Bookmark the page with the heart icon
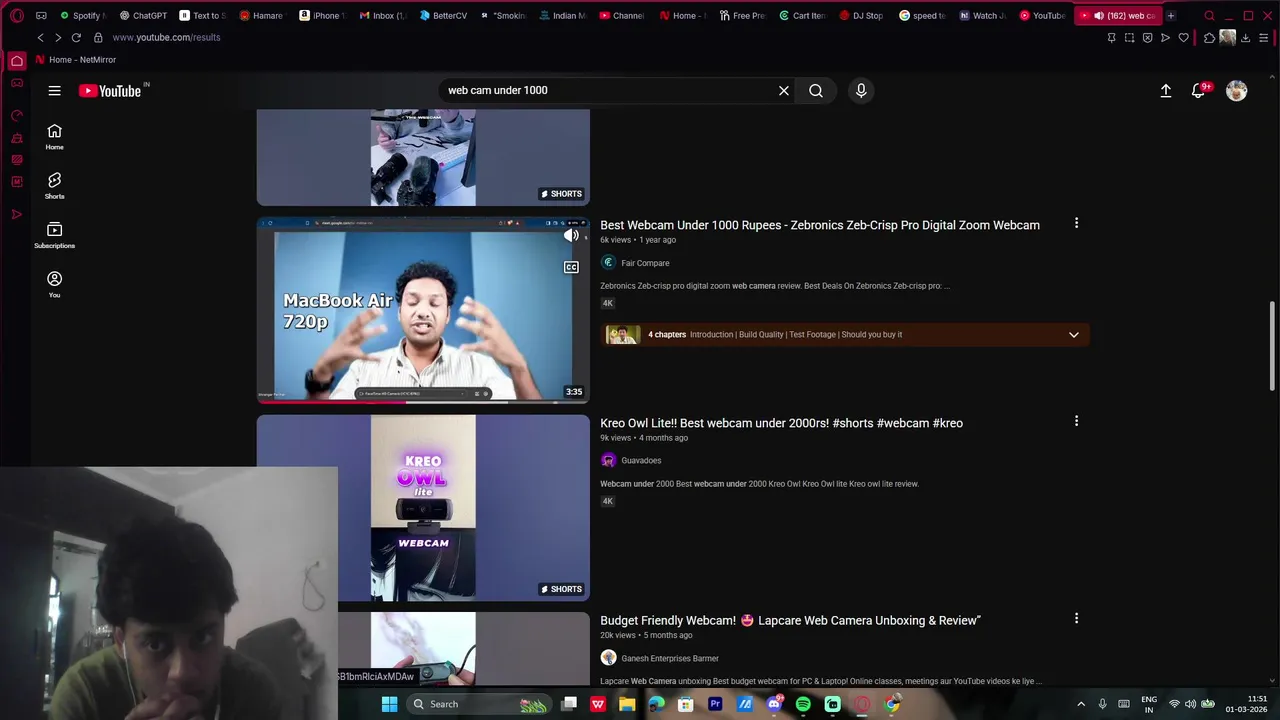 [x=1183, y=37]
